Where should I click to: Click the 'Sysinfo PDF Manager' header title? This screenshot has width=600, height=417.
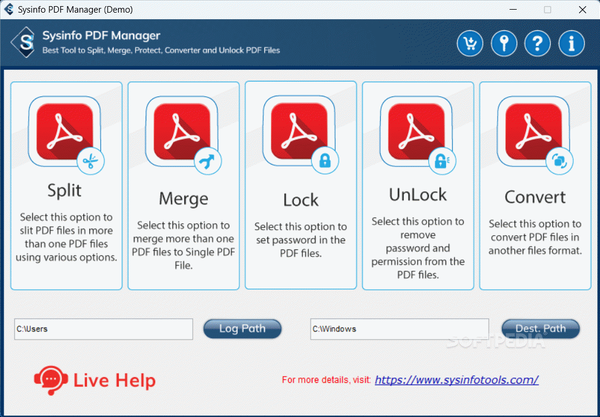(101, 36)
